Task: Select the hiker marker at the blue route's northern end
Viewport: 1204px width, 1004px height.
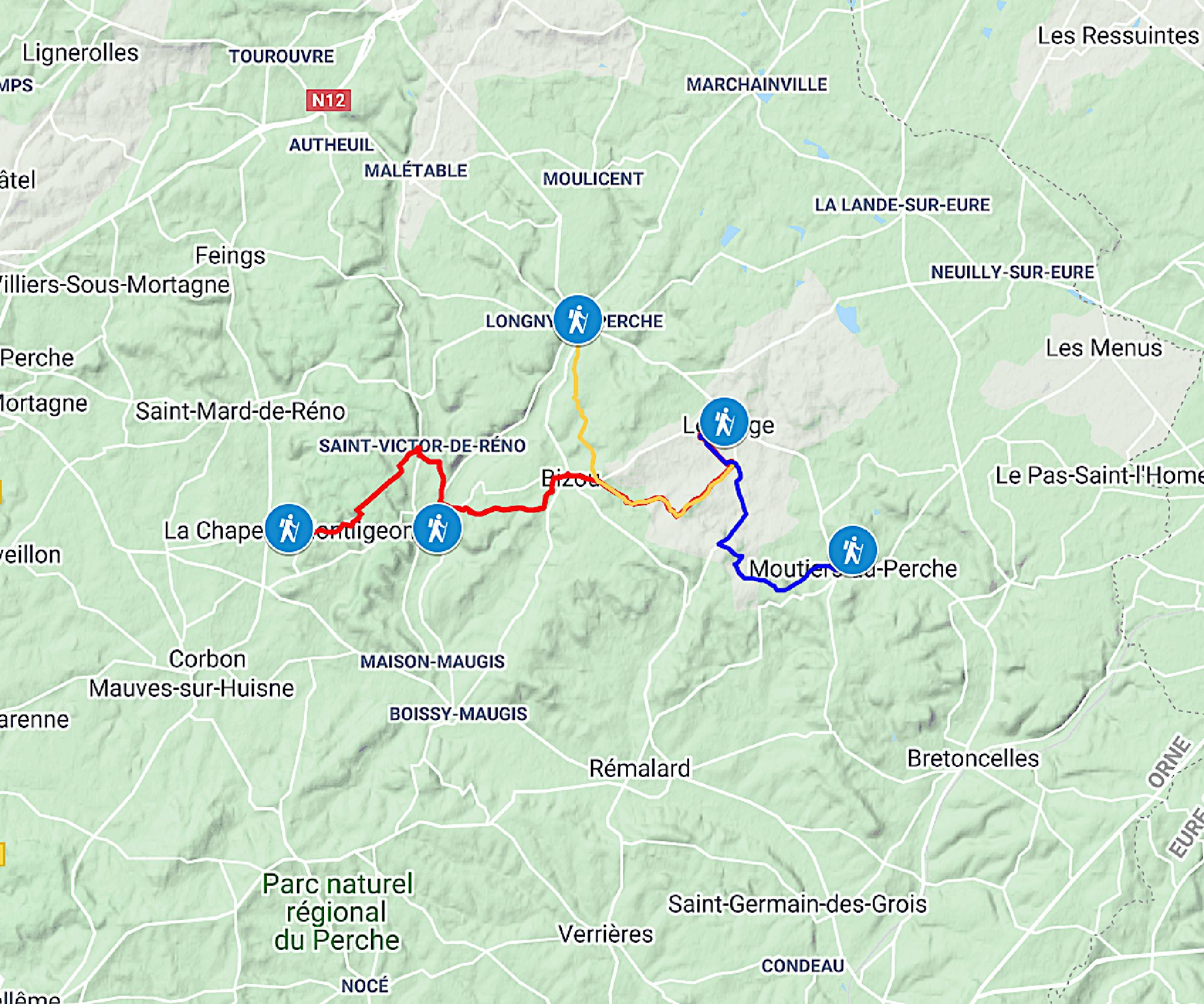Action: click(724, 422)
